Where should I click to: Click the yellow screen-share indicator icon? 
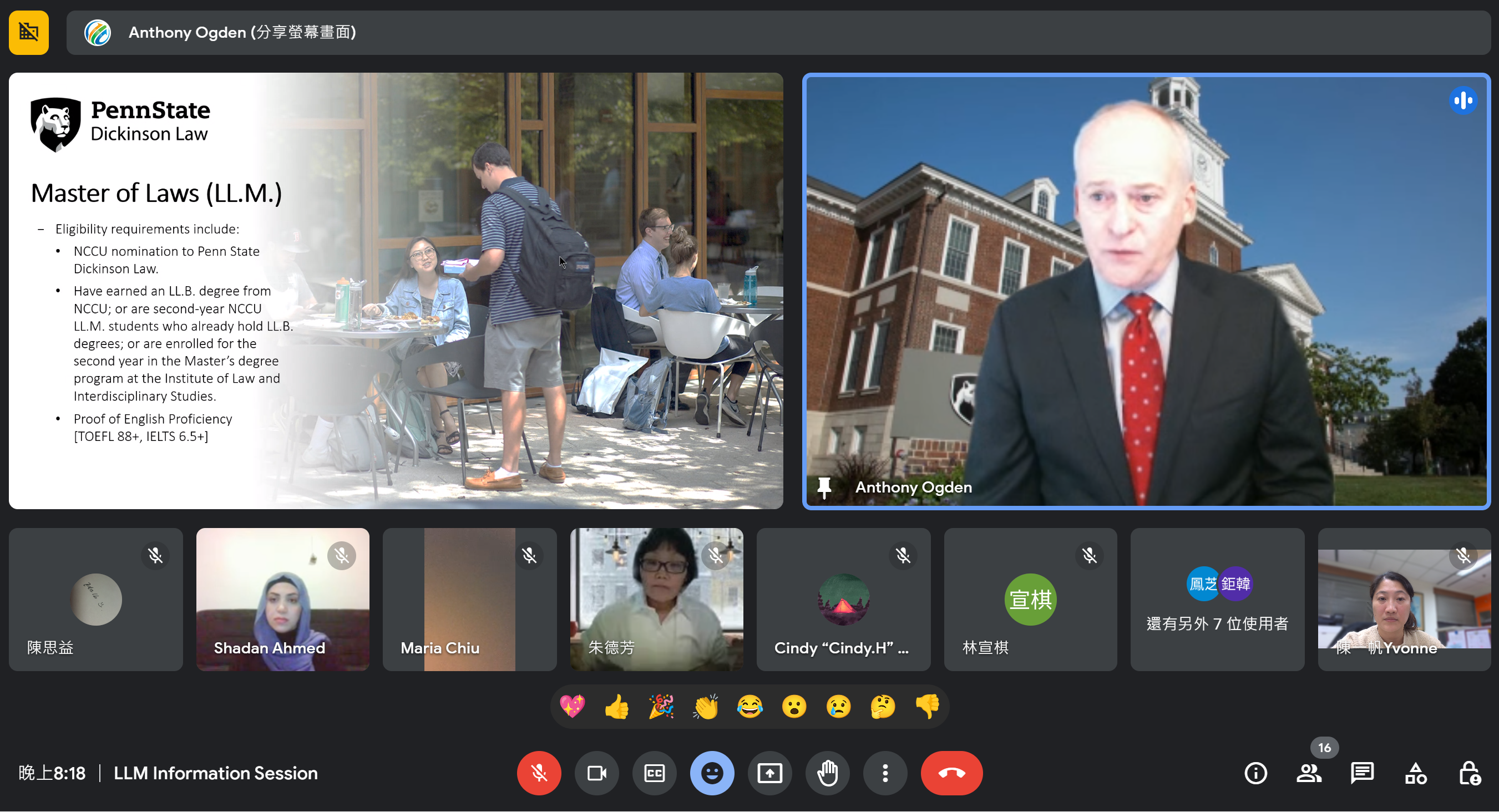tap(28, 33)
